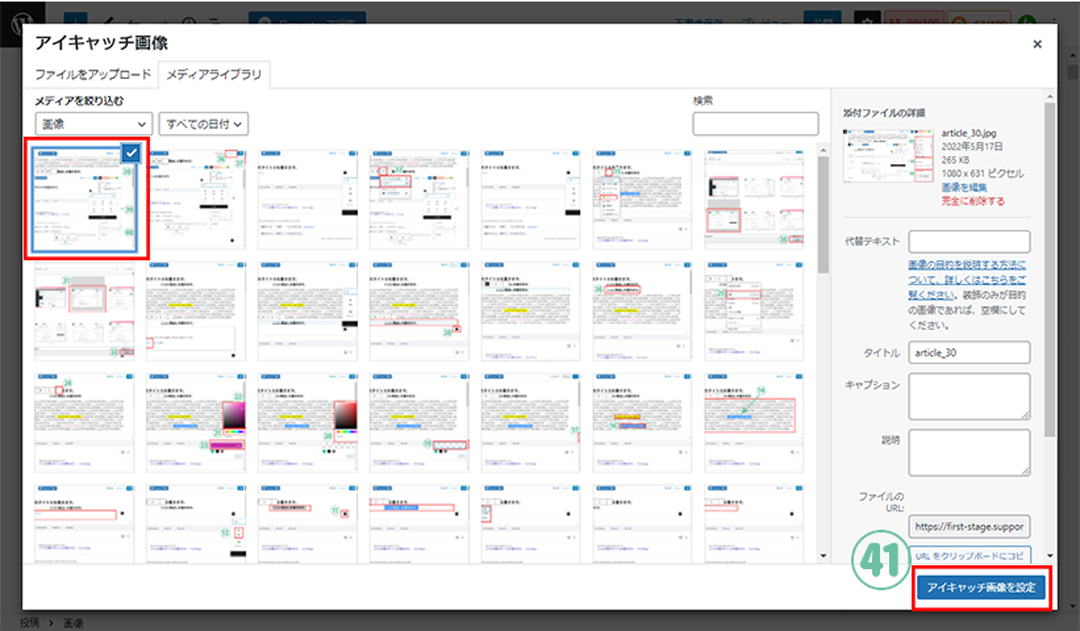
Task: Close the アイキャッチ画像 dialog with the X
Action: (1037, 44)
